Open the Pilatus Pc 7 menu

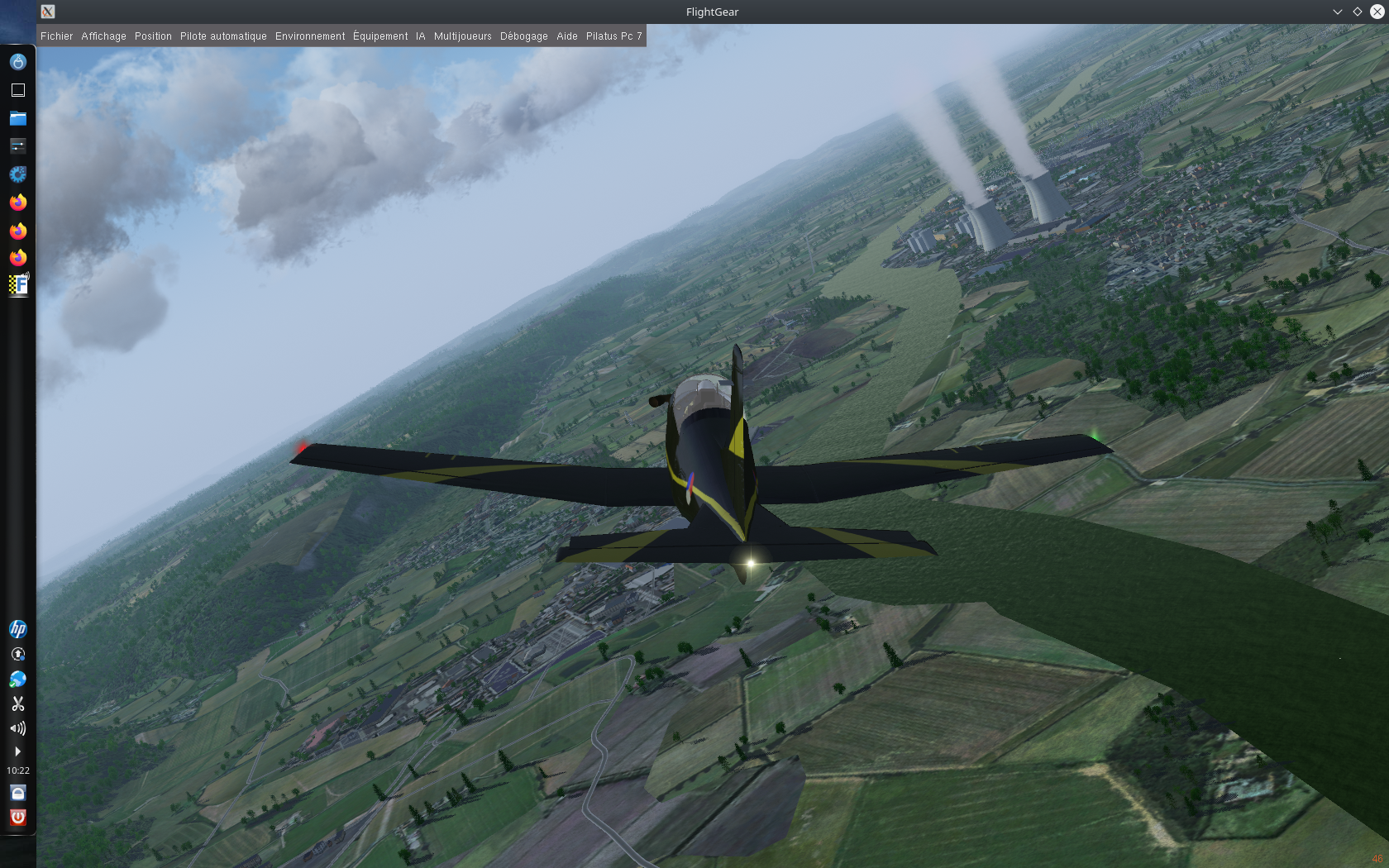pos(614,36)
